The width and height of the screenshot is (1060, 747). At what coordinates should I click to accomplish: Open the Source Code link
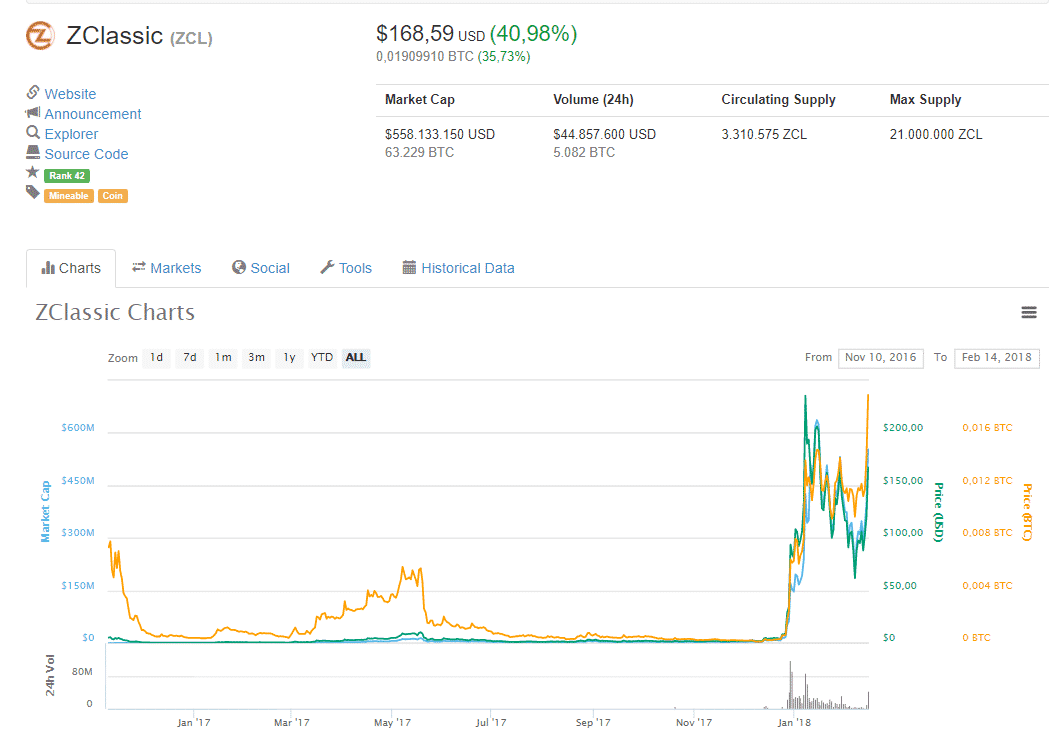[x=86, y=154]
